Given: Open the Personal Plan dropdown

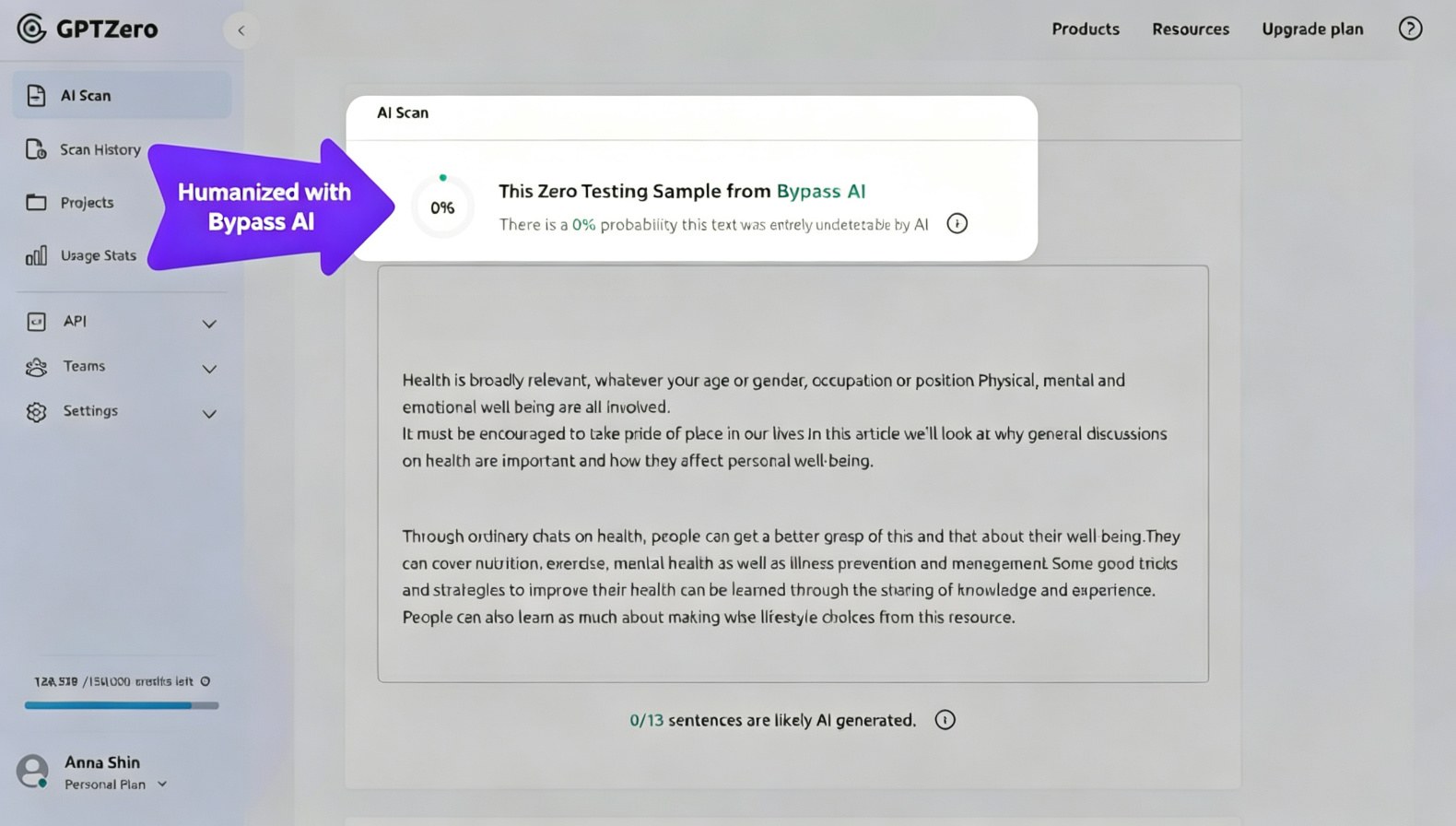Looking at the screenshot, I should (116, 785).
